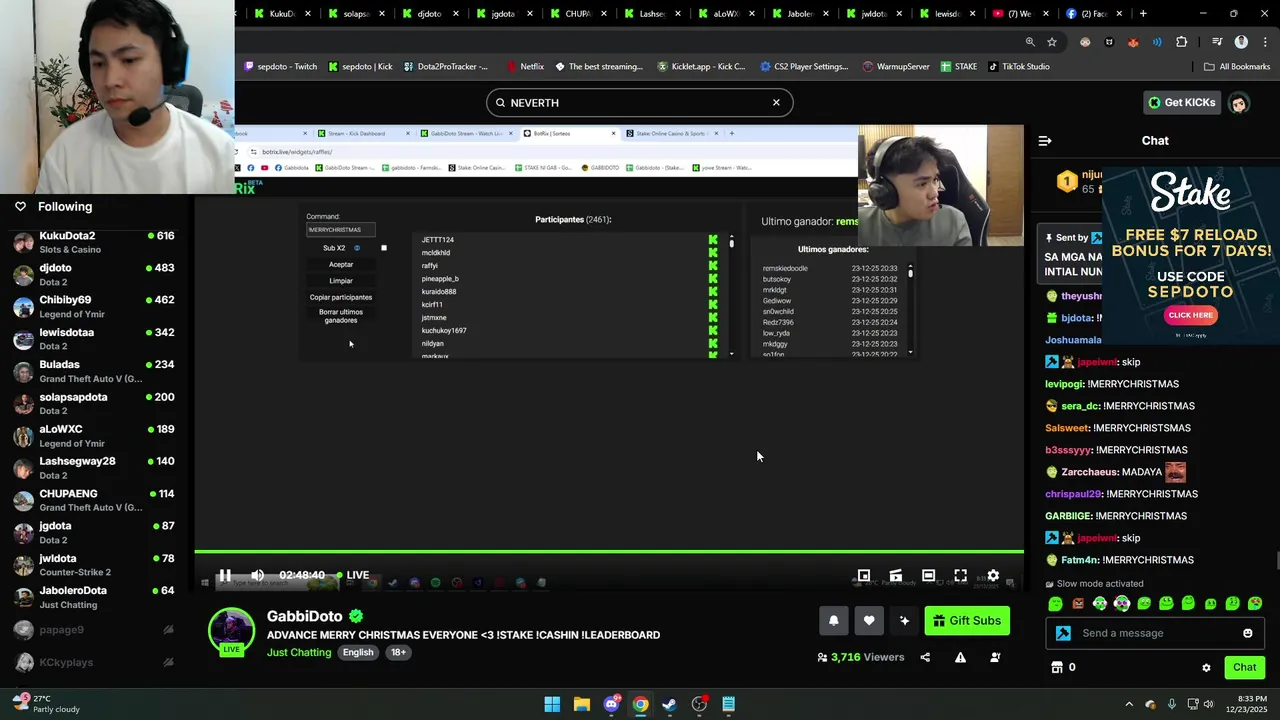Open chat settings gear
Viewport: 1280px width, 720px height.
click(x=1206, y=667)
